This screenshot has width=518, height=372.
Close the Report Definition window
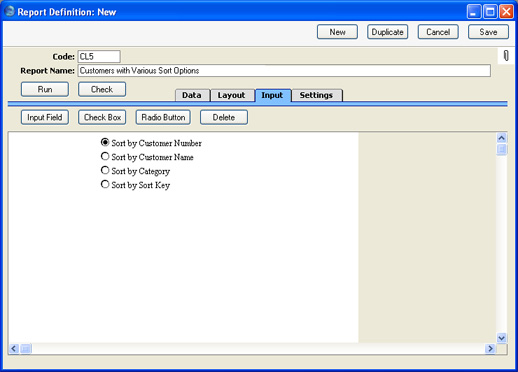click(x=507, y=12)
